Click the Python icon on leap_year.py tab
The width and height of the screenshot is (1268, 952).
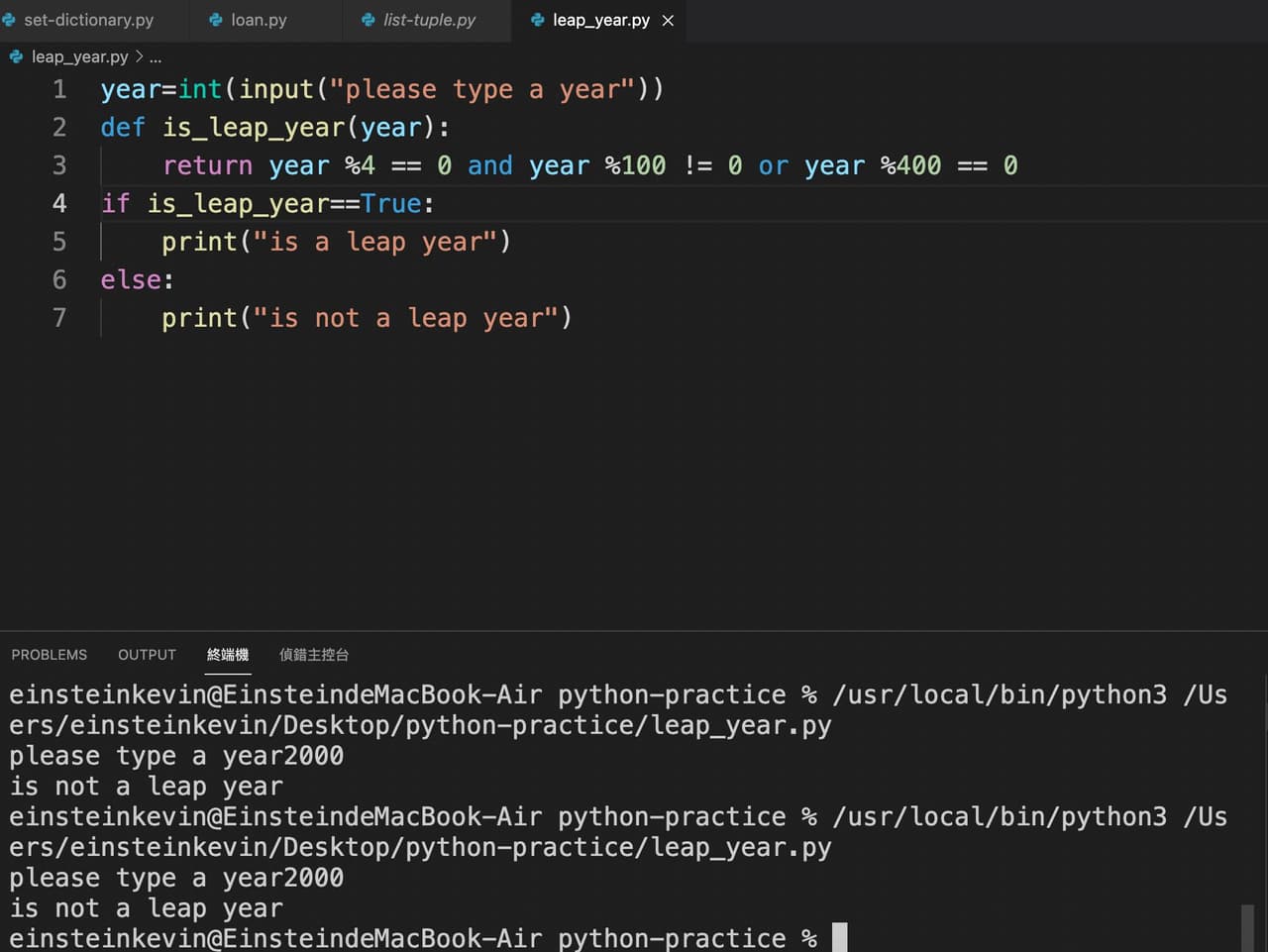tap(537, 20)
